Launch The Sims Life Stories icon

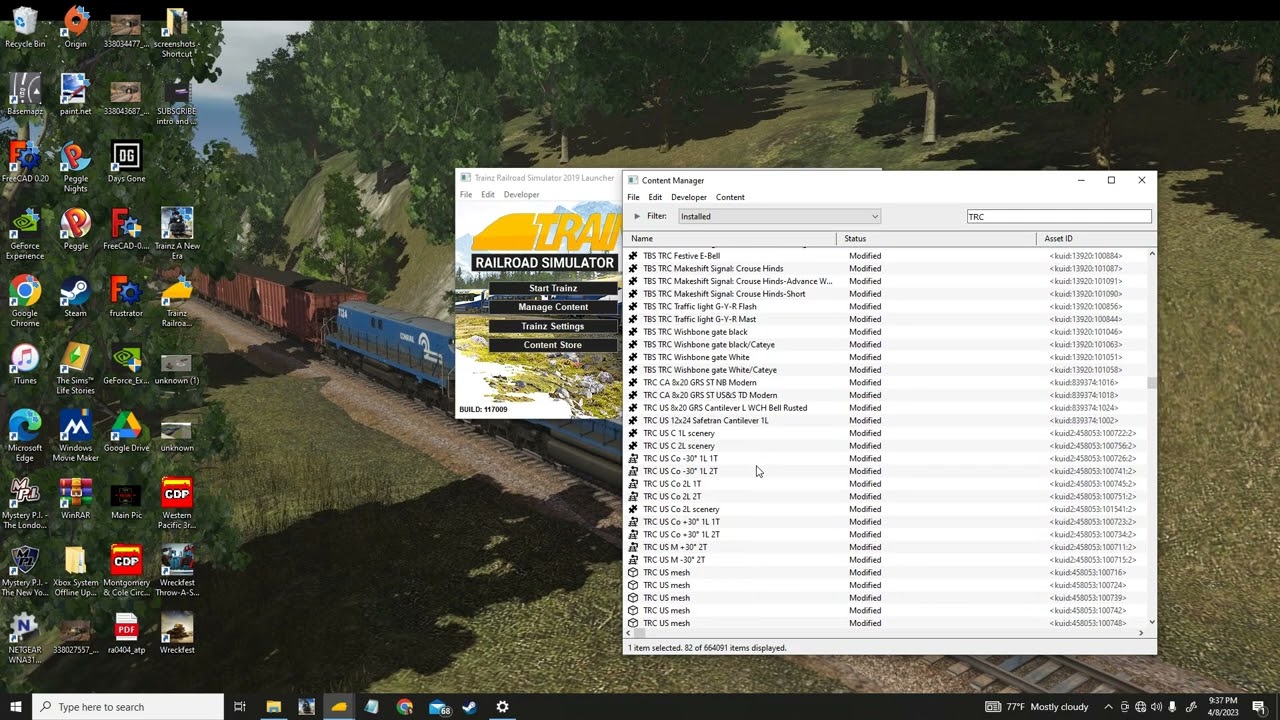[75, 369]
